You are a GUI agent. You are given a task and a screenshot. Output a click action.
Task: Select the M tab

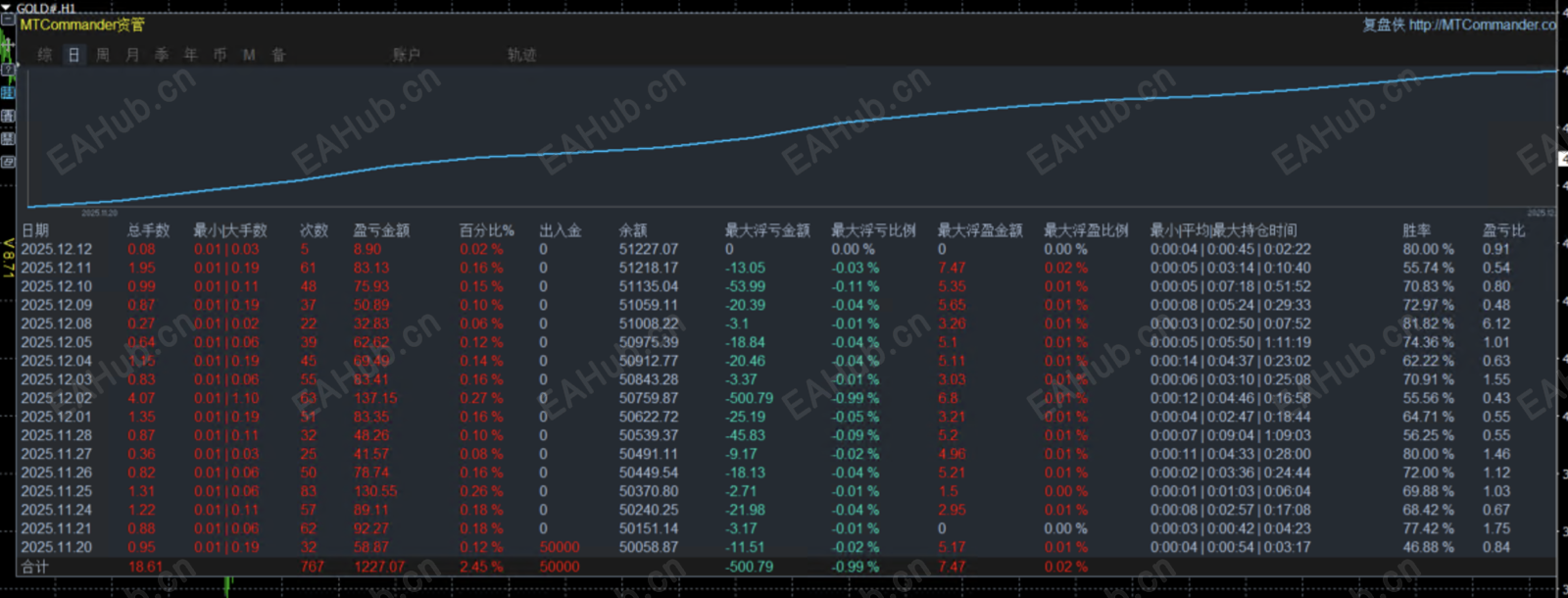coord(249,55)
